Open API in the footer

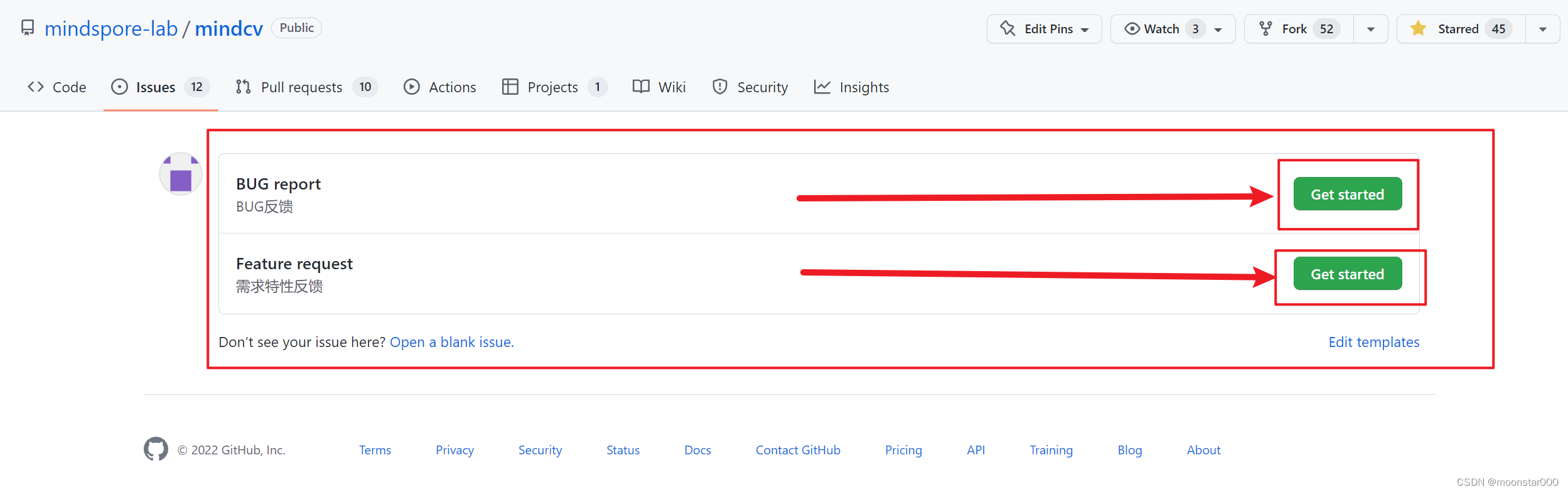point(976,450)
